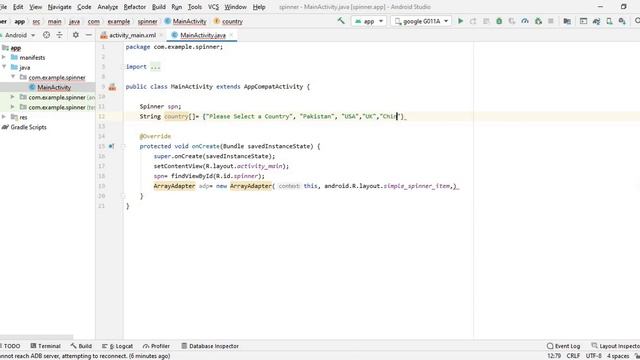Screen dimensions: 640x360
Task: Click the collapse all icon in project panel
Action: pos(60,35)
